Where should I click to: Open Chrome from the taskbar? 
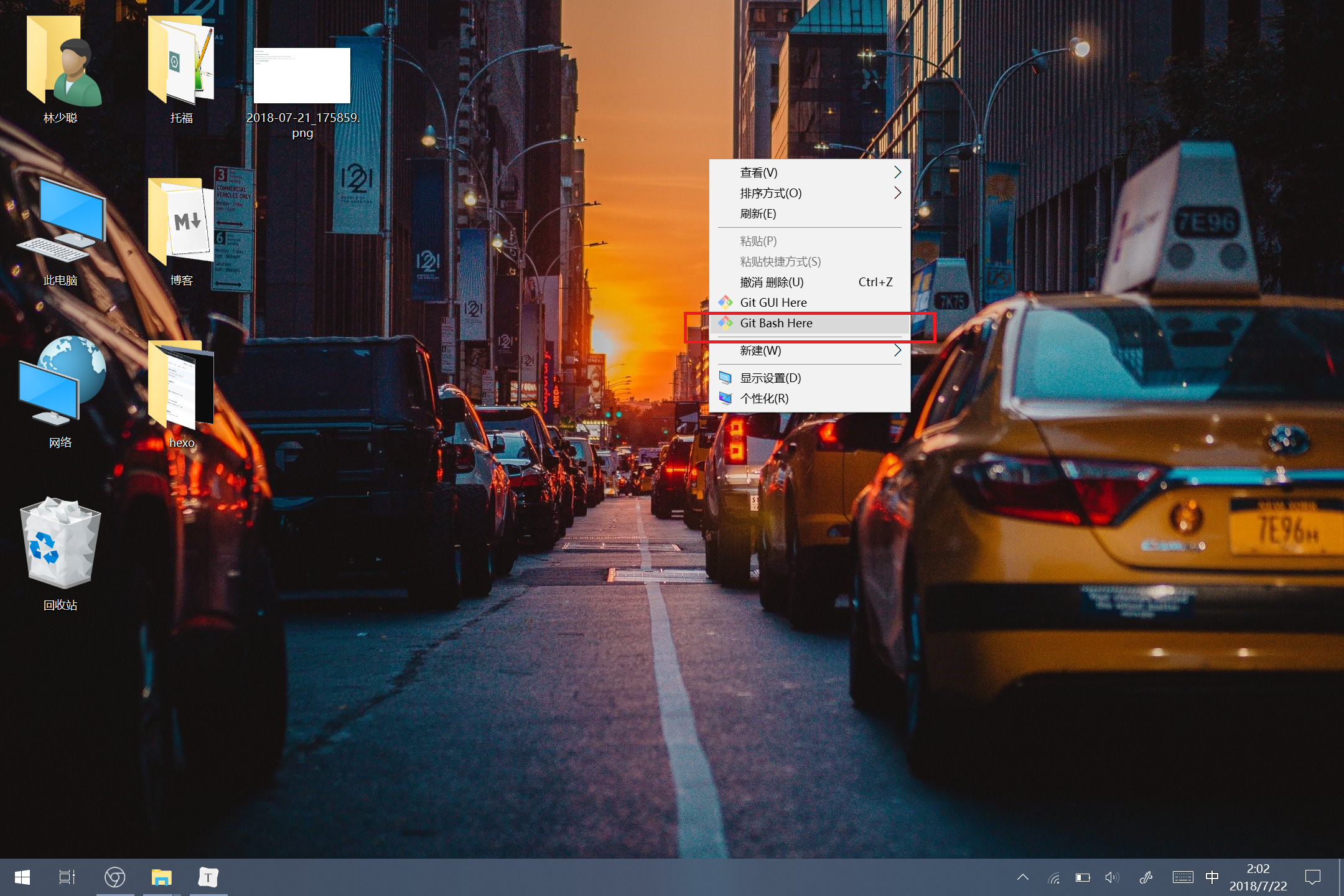115,877
